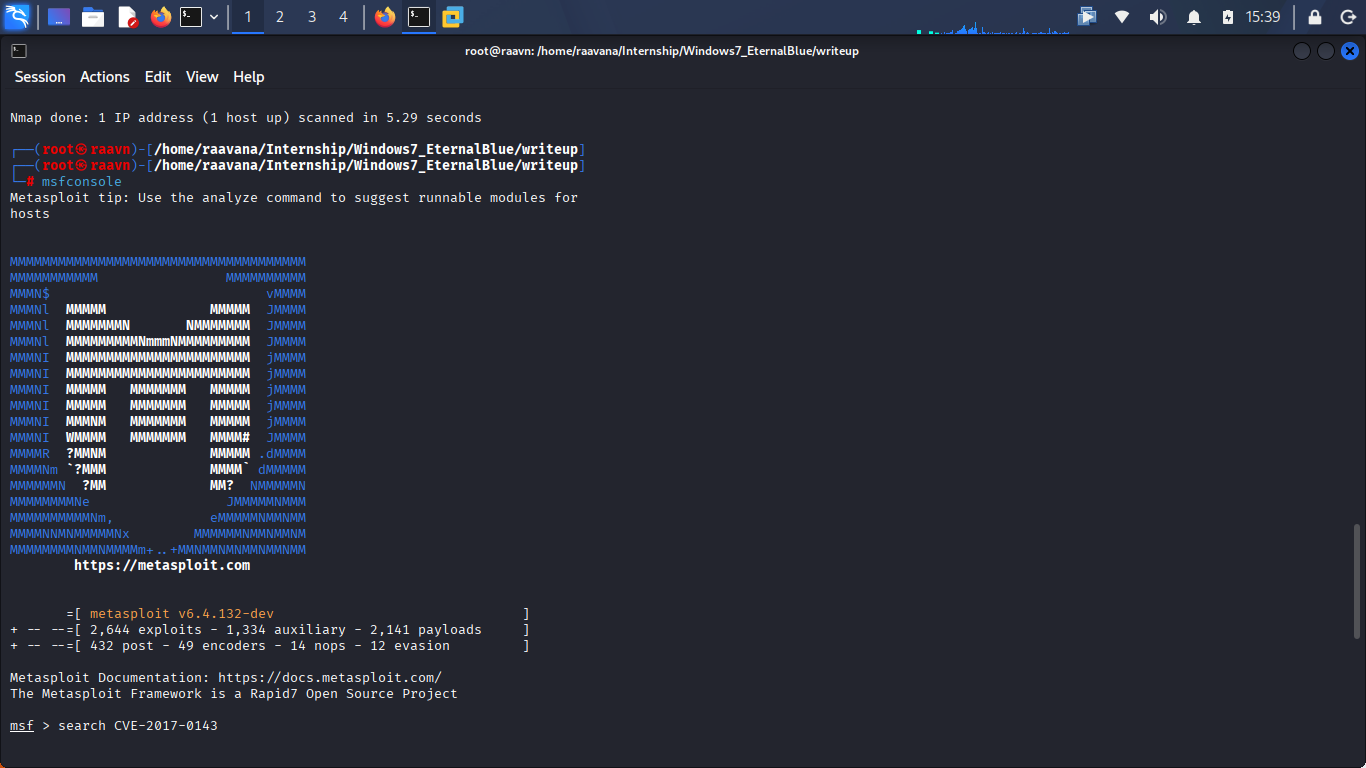
Task: Launch terminal emulator from panel launcher
Action: pyautogui.click(x=191, y=17)
